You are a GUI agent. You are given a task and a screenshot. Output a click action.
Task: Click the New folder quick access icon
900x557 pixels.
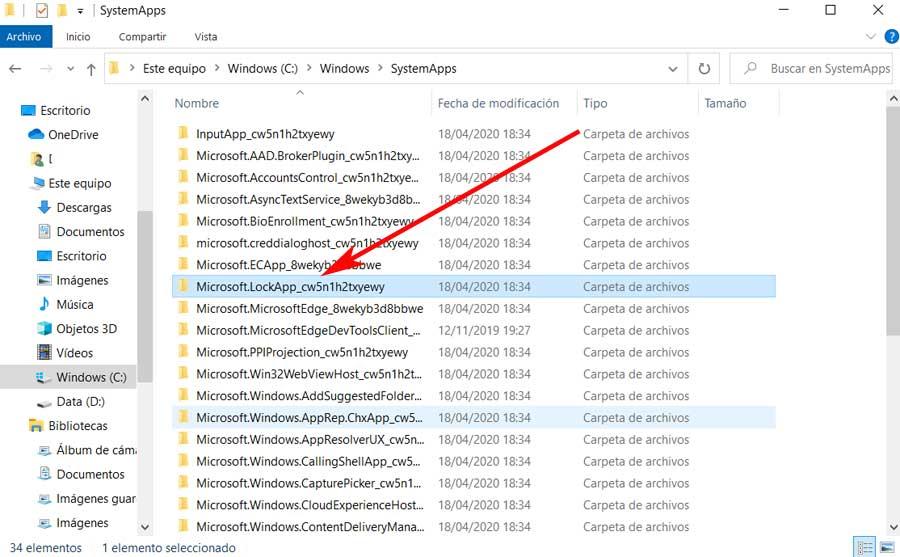click(62, 10)
